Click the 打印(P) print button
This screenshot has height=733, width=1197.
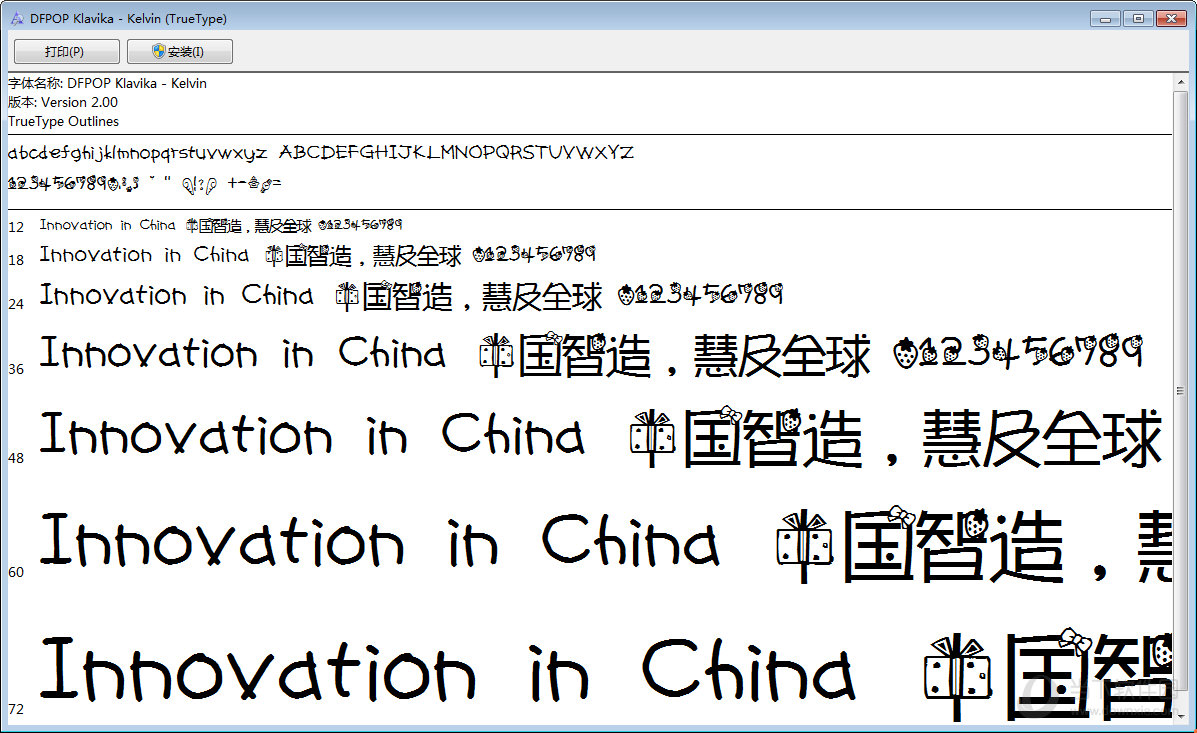66,52
